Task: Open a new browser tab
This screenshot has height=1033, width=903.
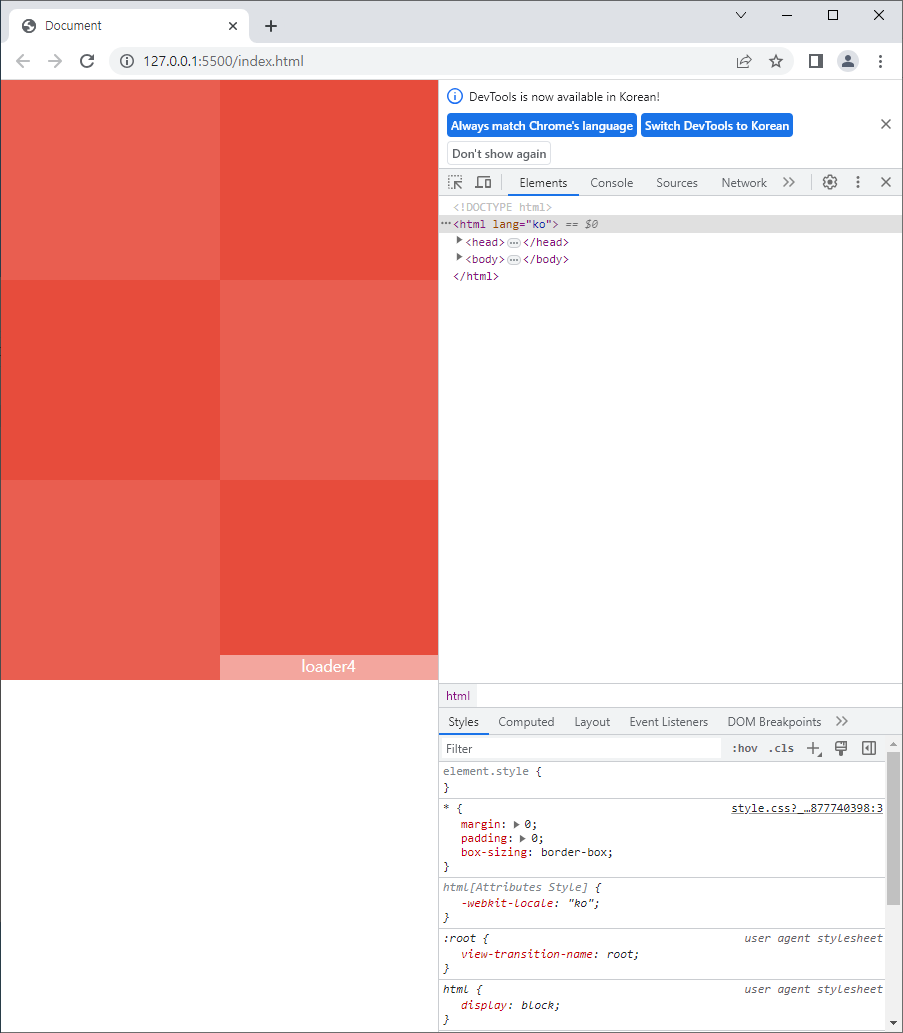Action: (271, 26)
